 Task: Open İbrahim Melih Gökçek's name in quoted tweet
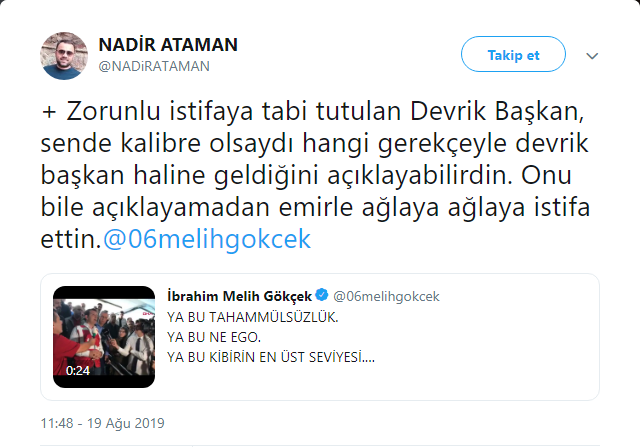[x=238, y=296]
